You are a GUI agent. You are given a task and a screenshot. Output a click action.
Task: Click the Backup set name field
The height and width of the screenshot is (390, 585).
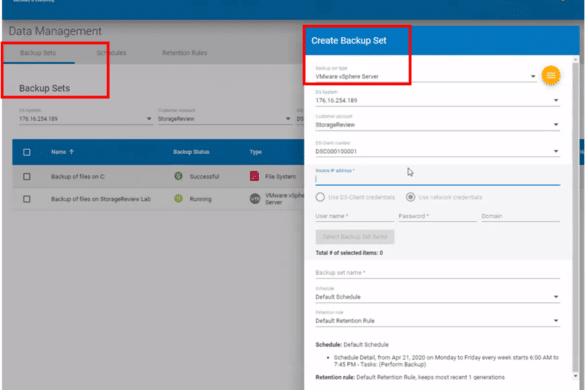pos(437,272)
